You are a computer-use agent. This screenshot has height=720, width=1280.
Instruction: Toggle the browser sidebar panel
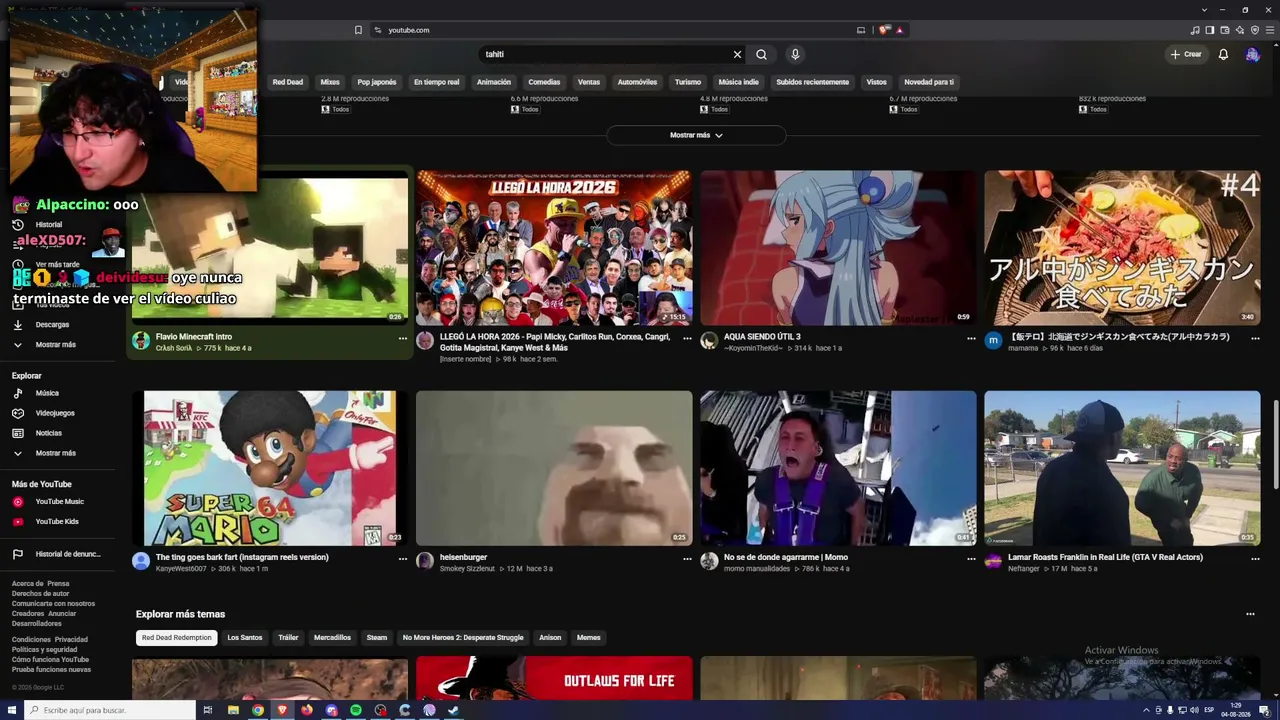tap(1210, 30)
